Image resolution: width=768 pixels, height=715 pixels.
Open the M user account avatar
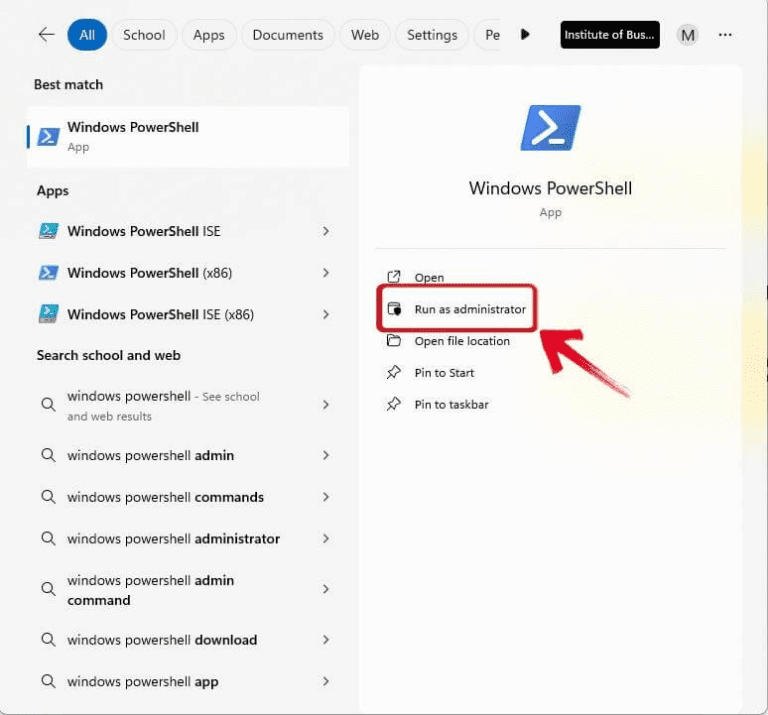pyautogui.click(x=687, y=35)
